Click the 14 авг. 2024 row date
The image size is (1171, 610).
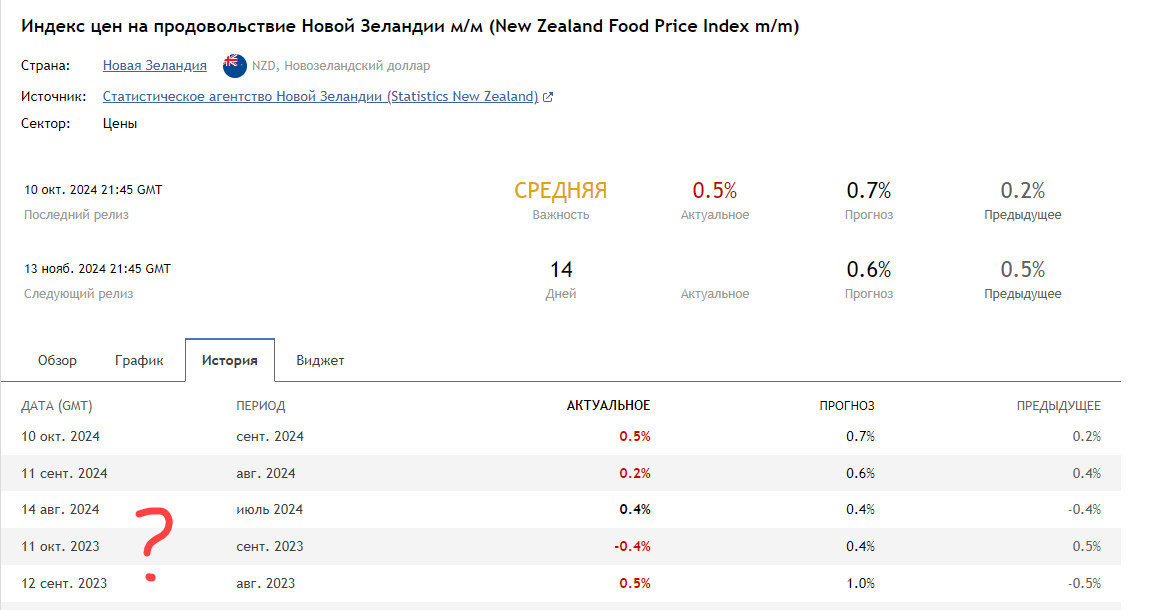point(61,510)
